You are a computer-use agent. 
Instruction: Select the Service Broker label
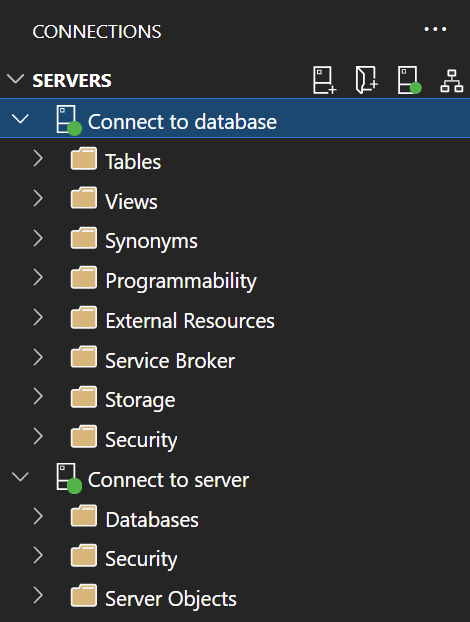170,361
